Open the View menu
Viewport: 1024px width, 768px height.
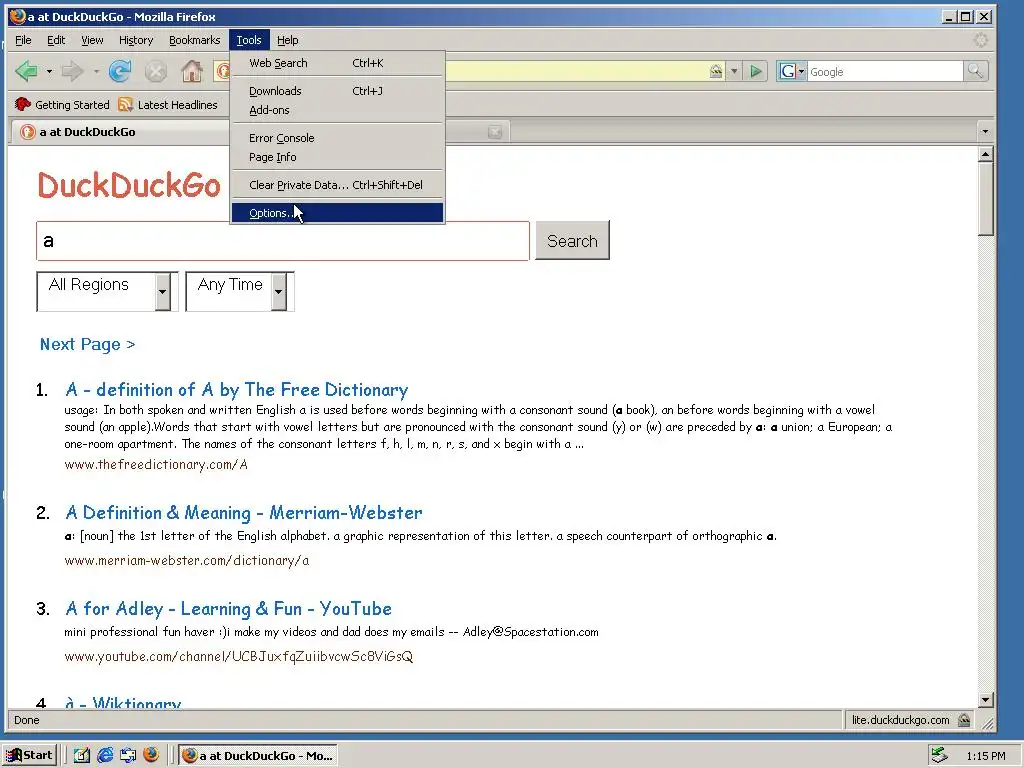[92, 40]
